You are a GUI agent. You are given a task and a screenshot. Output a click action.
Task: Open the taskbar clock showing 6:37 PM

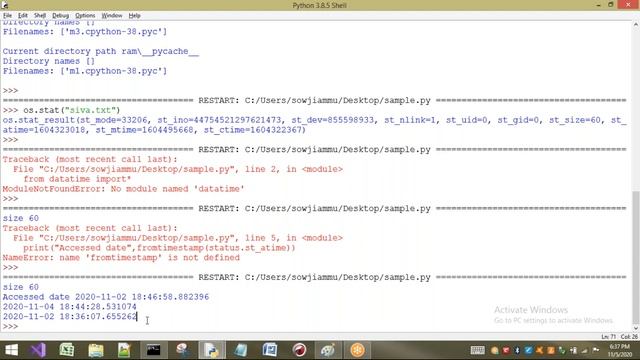[x=620, y=350]
